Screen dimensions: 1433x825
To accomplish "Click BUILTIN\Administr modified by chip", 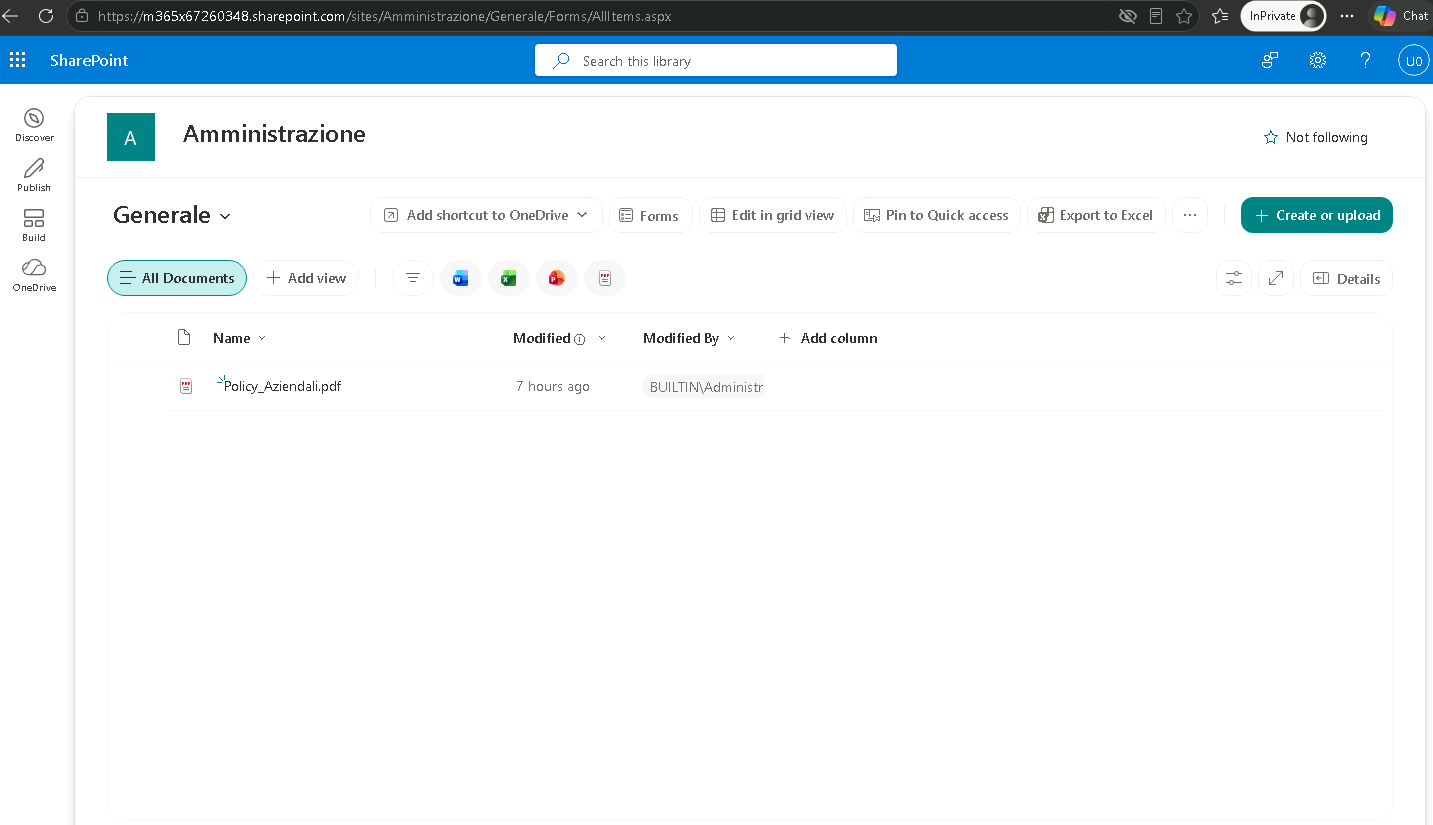I will click(703, 387).
